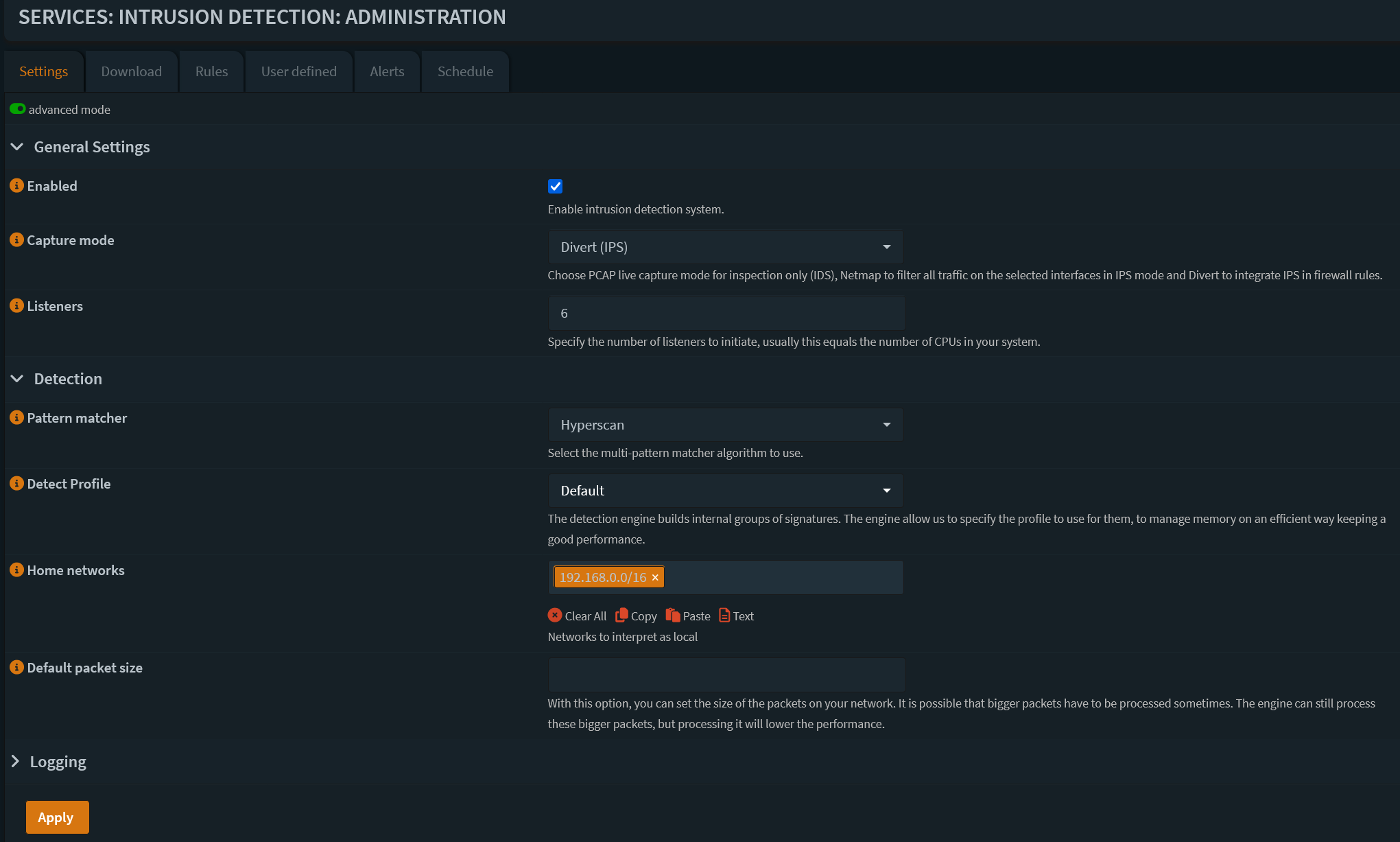
Task: Click the Default packet size field
Action: (726, 675)
